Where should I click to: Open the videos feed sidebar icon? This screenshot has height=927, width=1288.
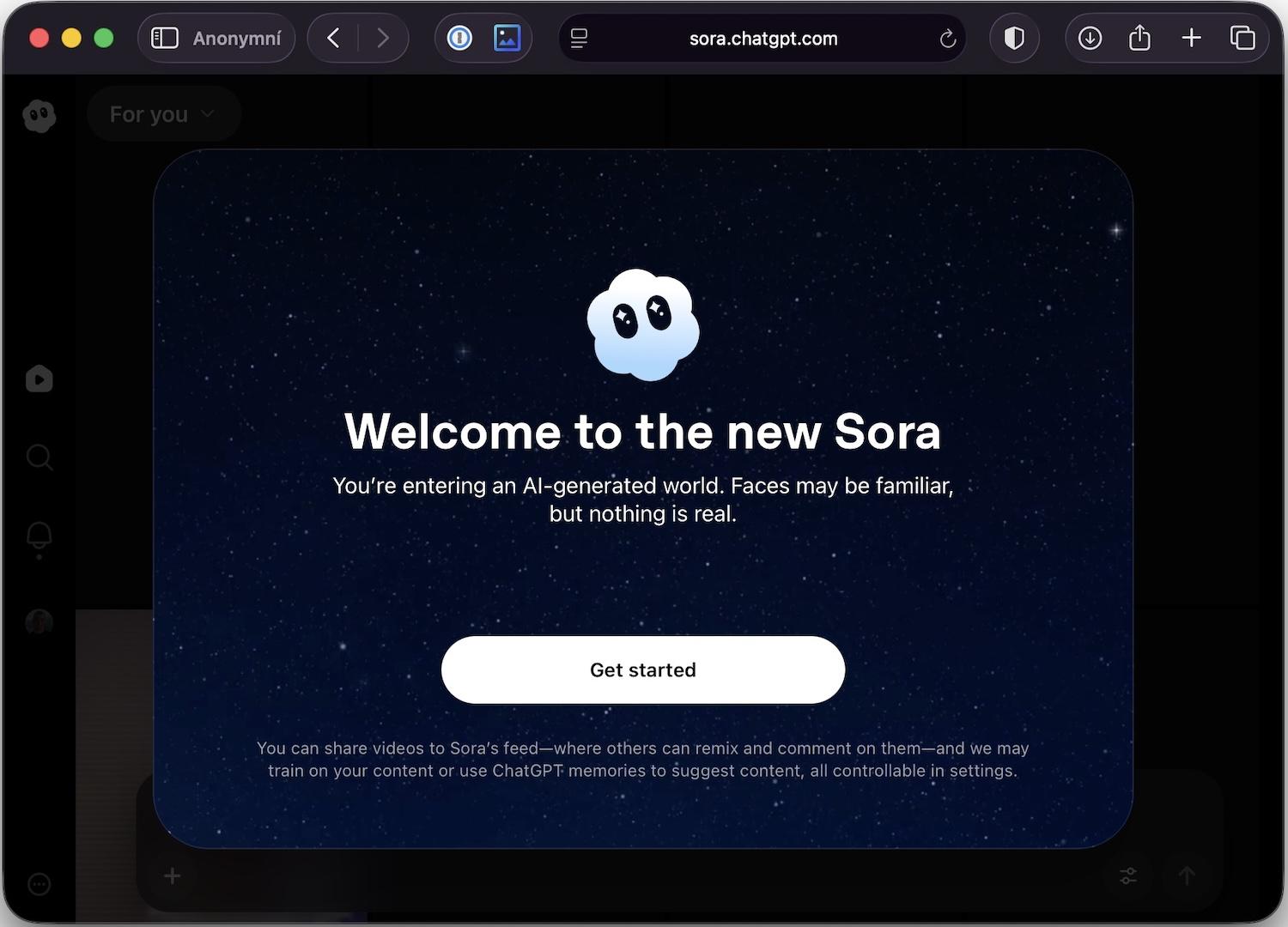(x=39, y=379)
